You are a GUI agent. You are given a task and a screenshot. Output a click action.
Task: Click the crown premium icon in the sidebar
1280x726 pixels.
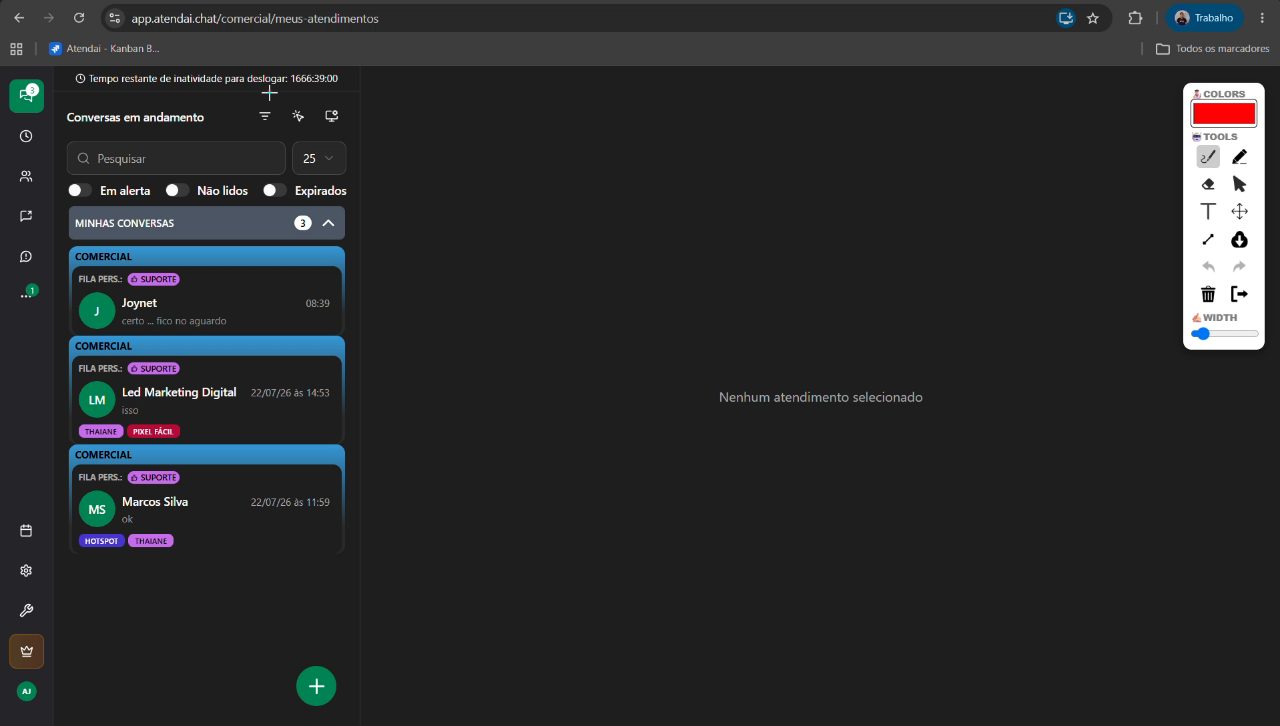tap(26, 651)
